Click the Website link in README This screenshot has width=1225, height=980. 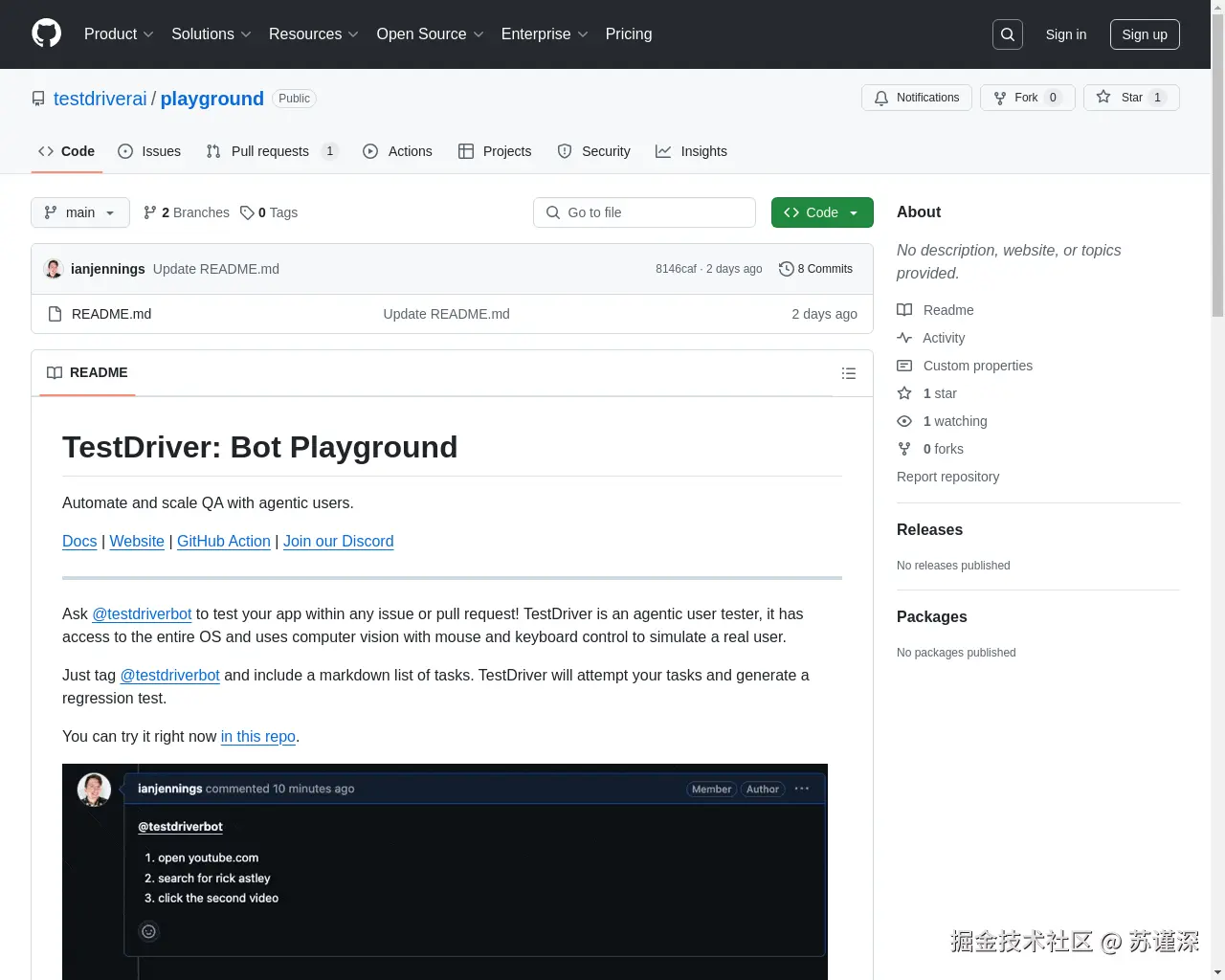tap(137, 541)
